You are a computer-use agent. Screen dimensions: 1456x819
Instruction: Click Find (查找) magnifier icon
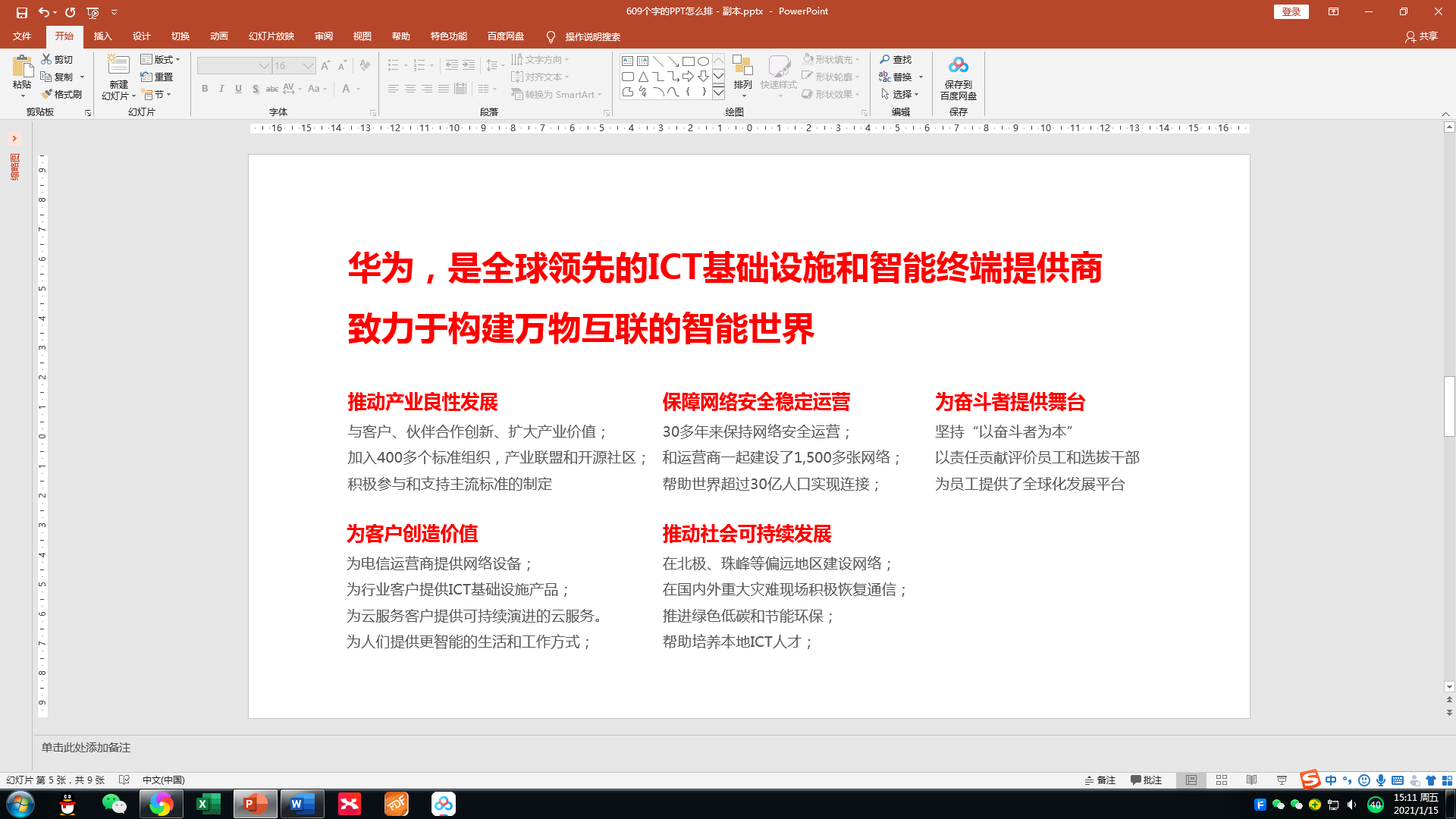pyautogui.click(x=884, y=59)
